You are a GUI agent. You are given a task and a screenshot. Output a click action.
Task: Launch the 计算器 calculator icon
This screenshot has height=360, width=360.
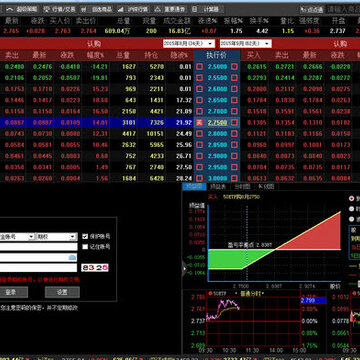(x=195, y=9)
